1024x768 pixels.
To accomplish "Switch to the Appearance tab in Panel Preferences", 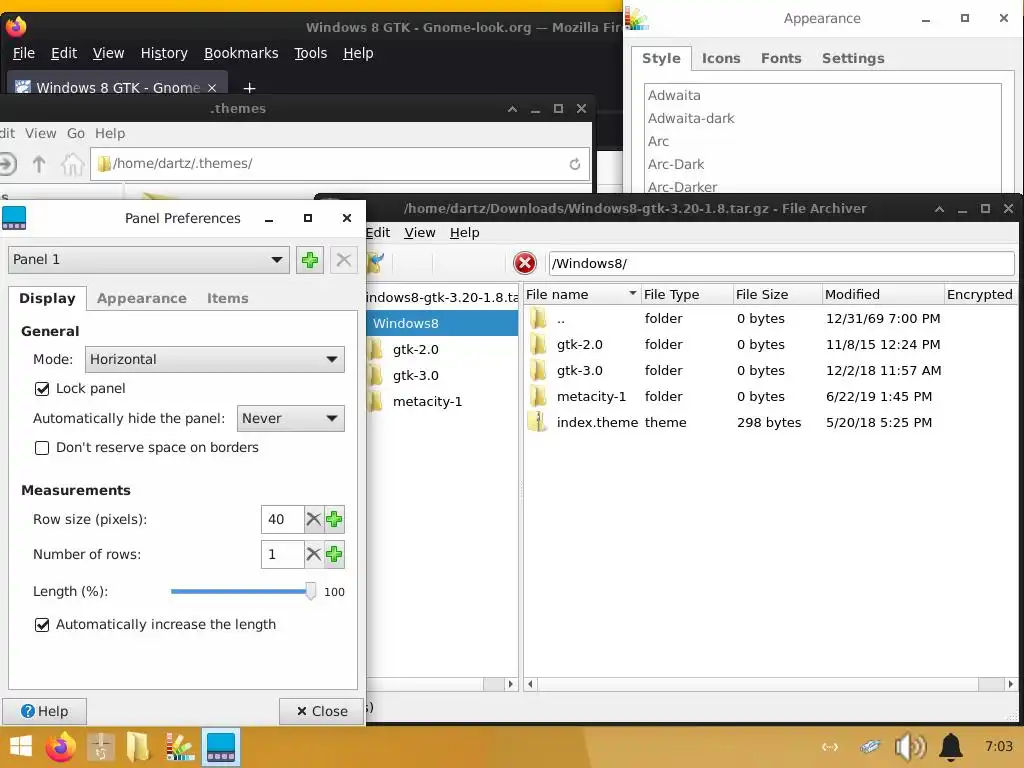I will pos(142,298).
